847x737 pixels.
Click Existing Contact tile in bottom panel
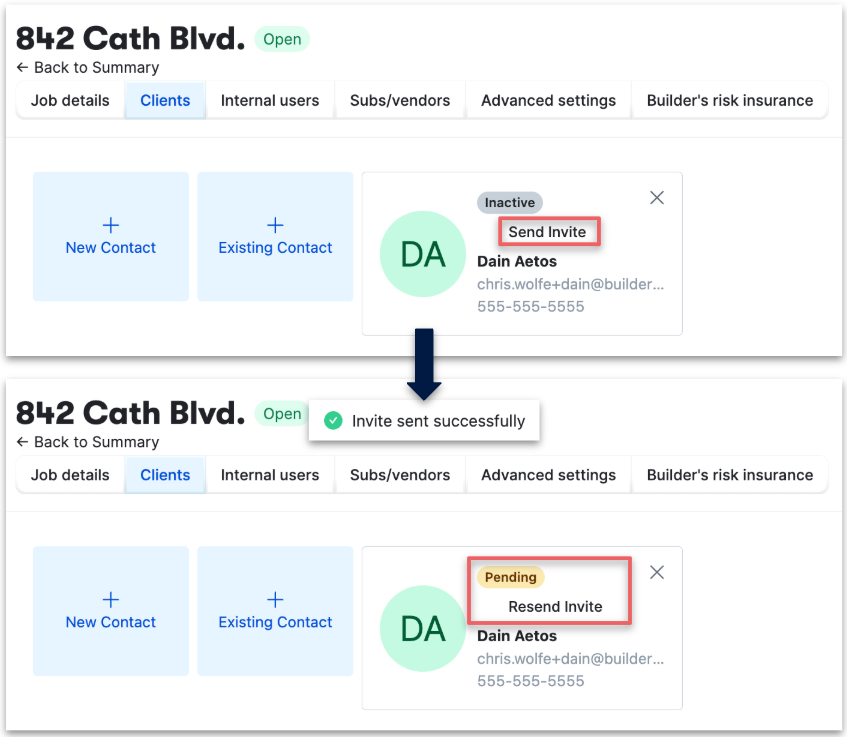coord(275,611)
